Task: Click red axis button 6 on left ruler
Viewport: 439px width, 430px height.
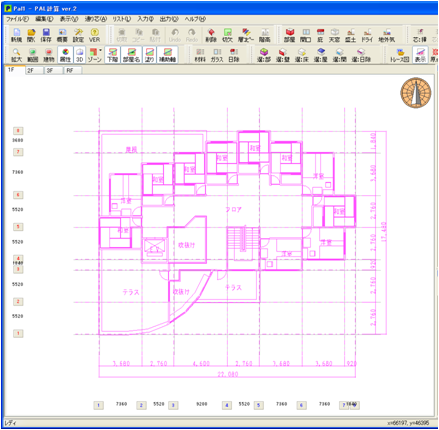Action: 18,195
